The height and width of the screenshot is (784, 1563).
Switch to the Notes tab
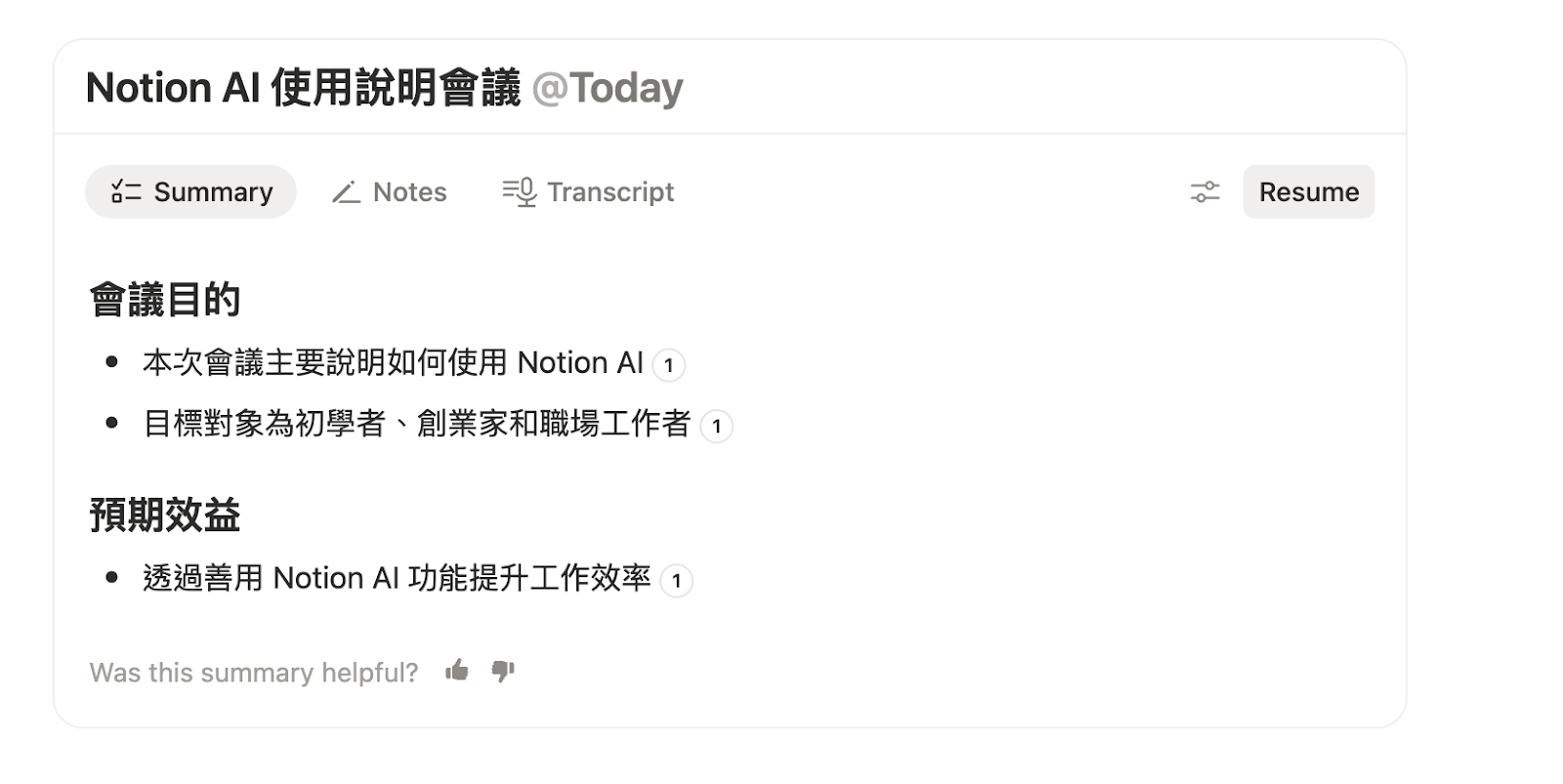389,192
